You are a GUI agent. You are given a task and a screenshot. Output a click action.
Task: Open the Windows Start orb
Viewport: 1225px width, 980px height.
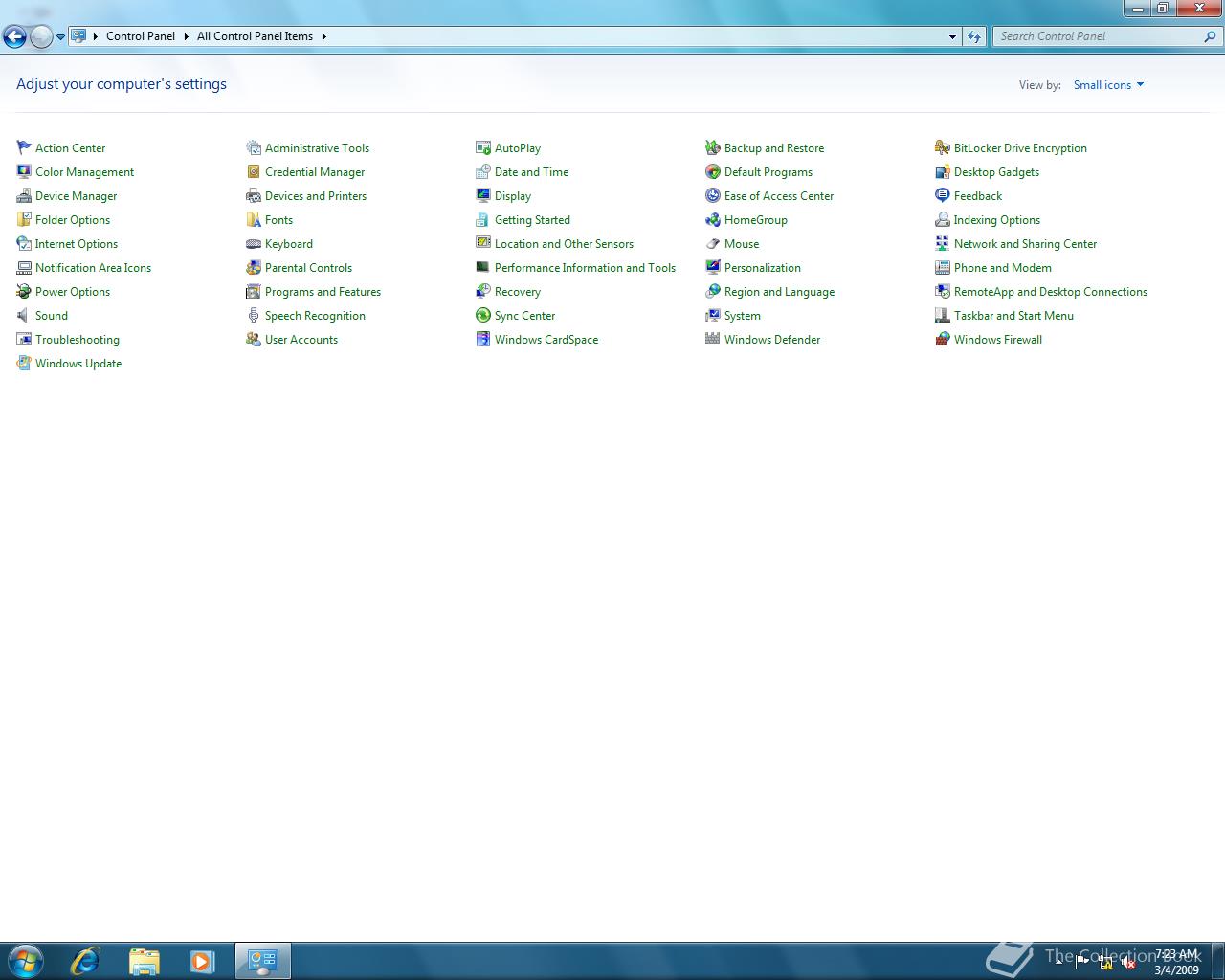[x=26, y=960]
